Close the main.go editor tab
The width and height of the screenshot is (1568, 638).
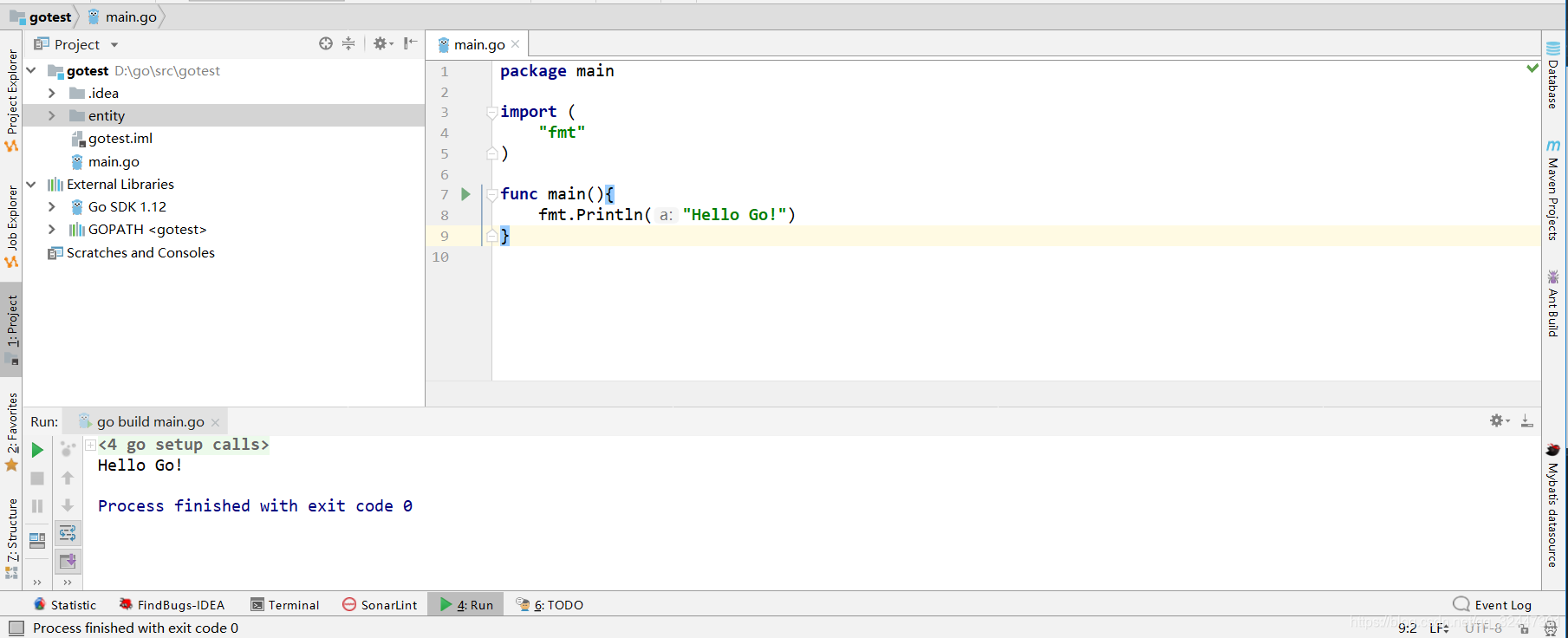516,44
